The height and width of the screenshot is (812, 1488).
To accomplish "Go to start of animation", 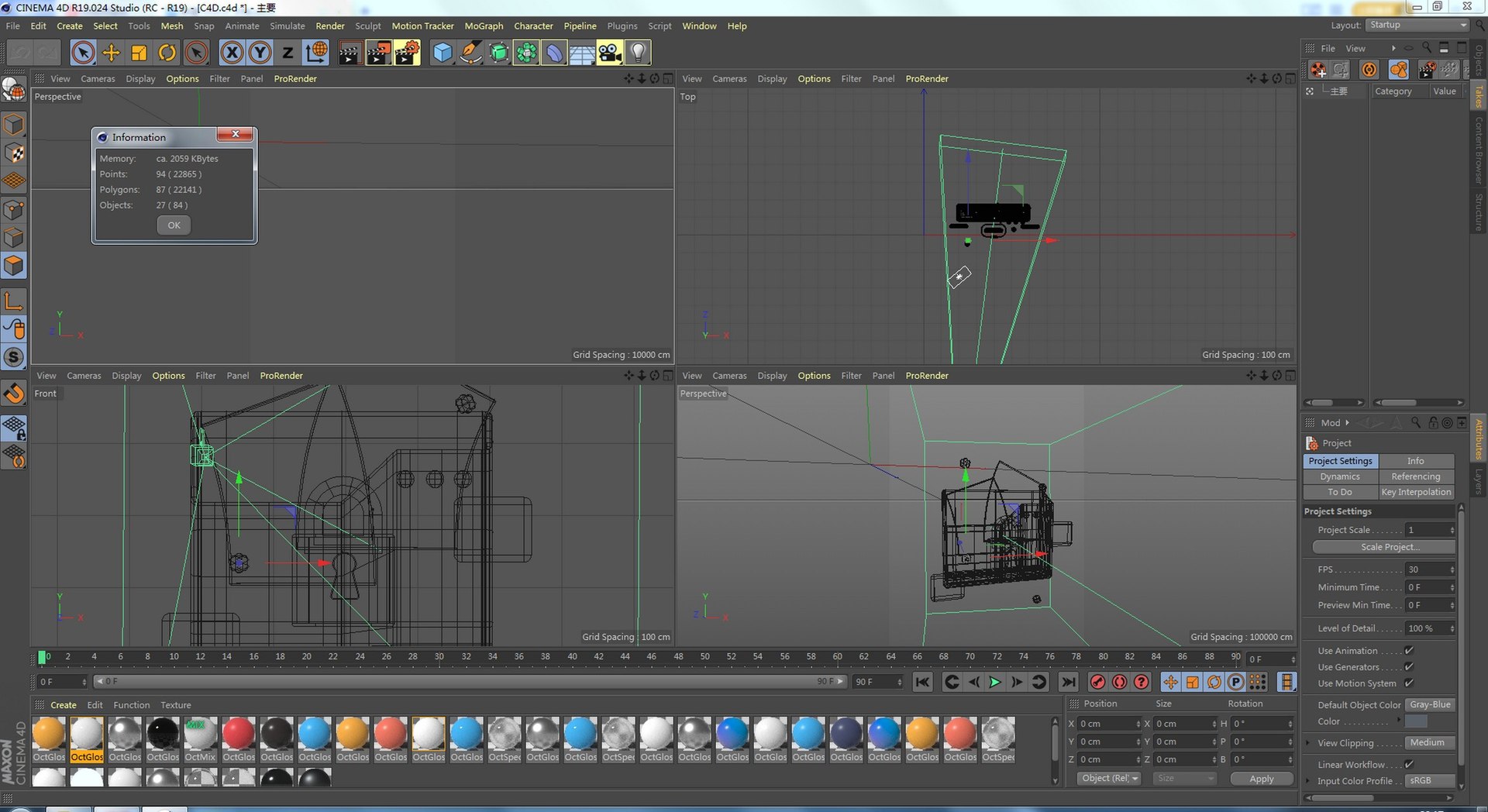I will coord(922,682).
